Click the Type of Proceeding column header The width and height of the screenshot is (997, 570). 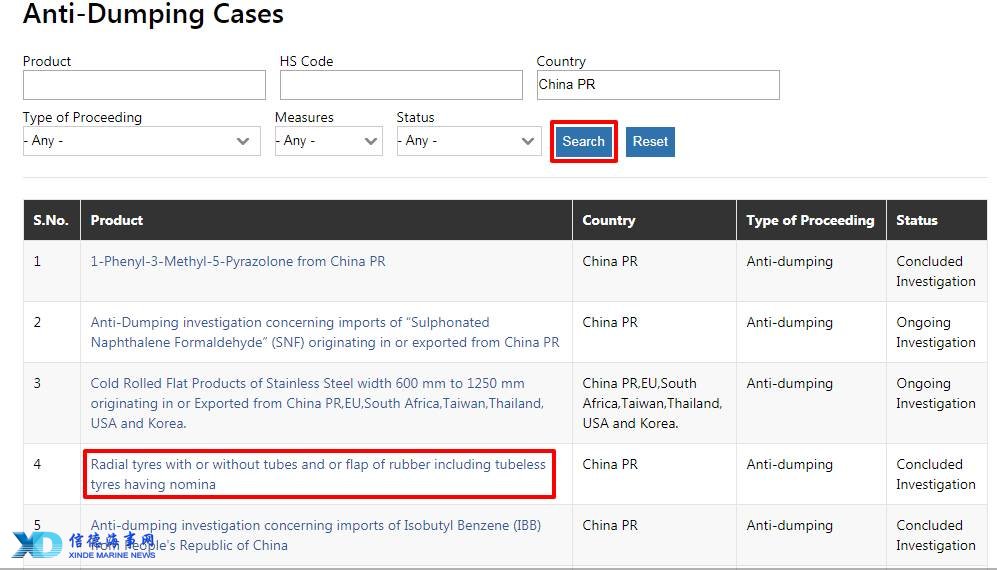[x=810, y=220]
